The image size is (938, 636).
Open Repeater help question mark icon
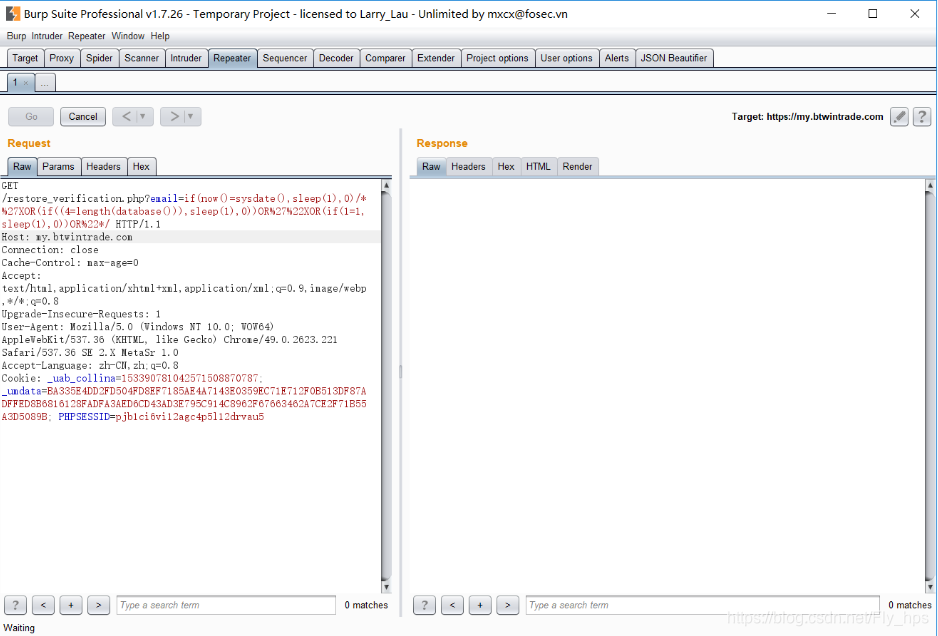coord(922,117)
